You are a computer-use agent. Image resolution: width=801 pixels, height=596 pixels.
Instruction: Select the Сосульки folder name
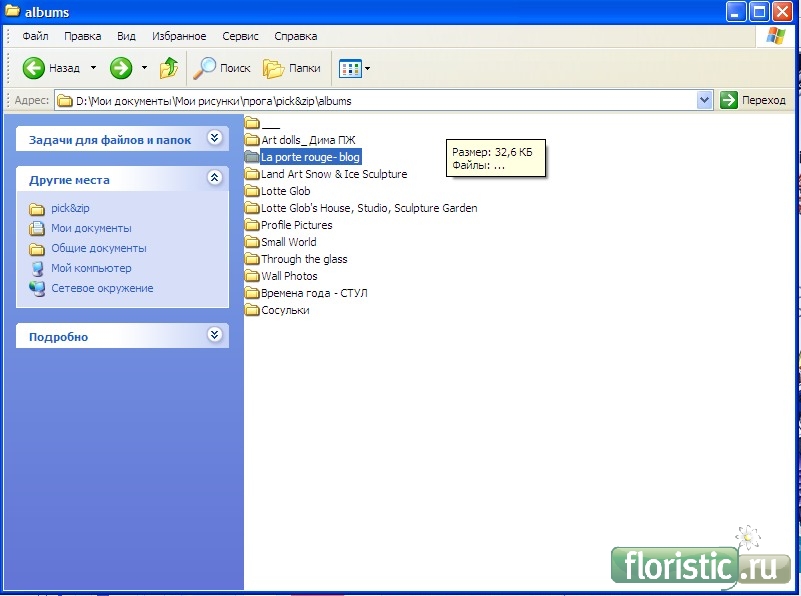pos(285,310)
